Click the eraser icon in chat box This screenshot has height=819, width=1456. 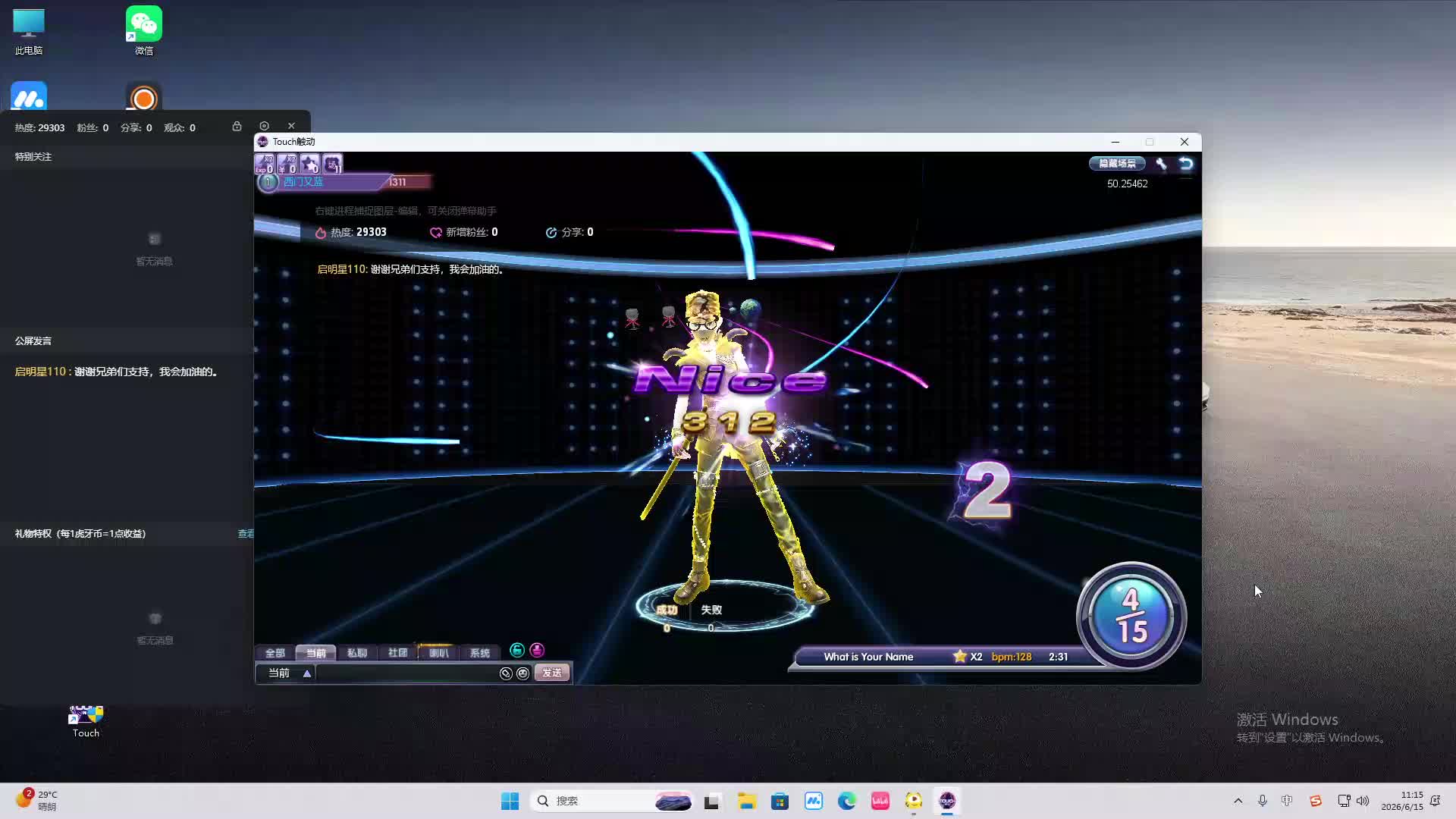(506, 673)
